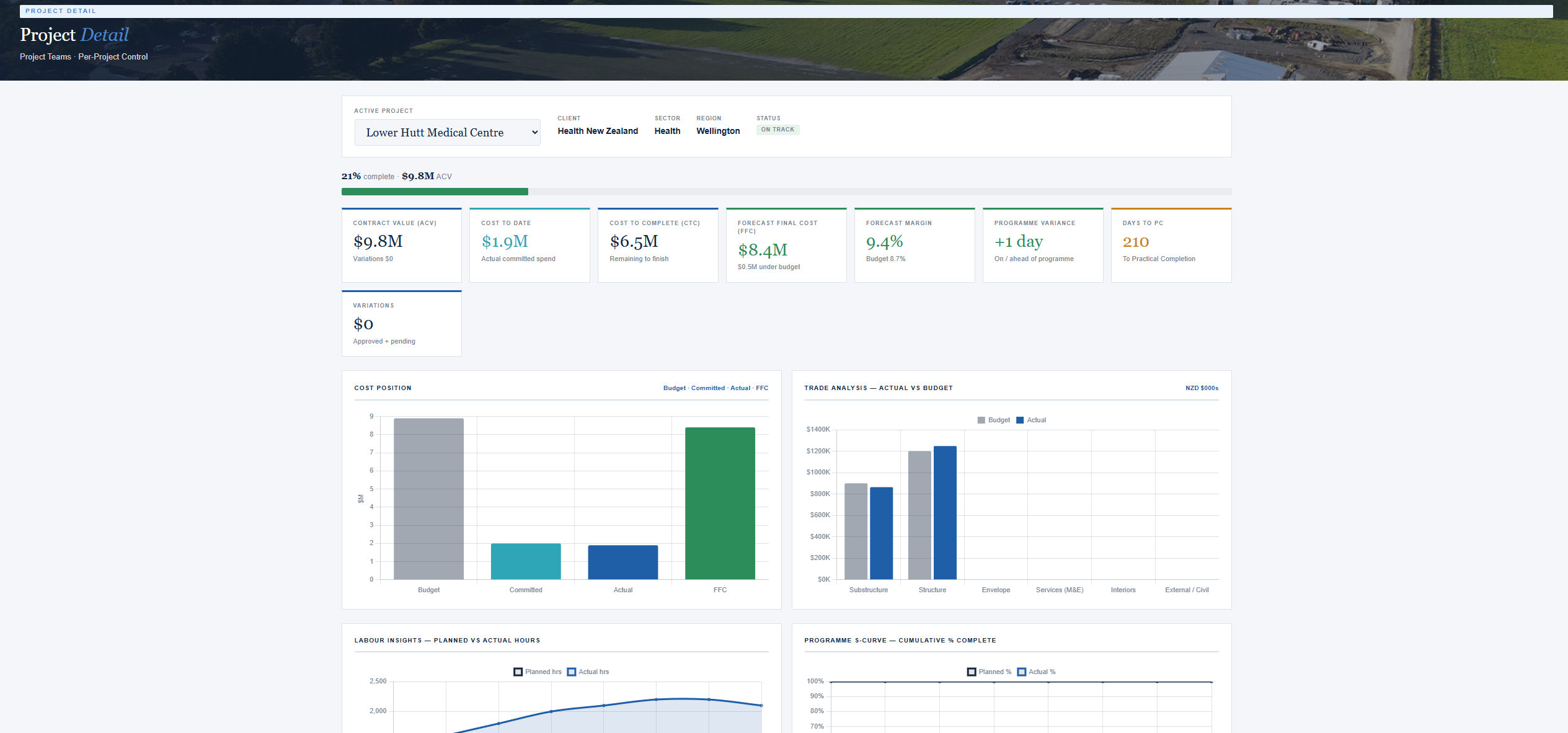The image size is (1568, 733).
Task: Select the Forecast Final Cost $8.4M card
Action: tap(786, 245)
